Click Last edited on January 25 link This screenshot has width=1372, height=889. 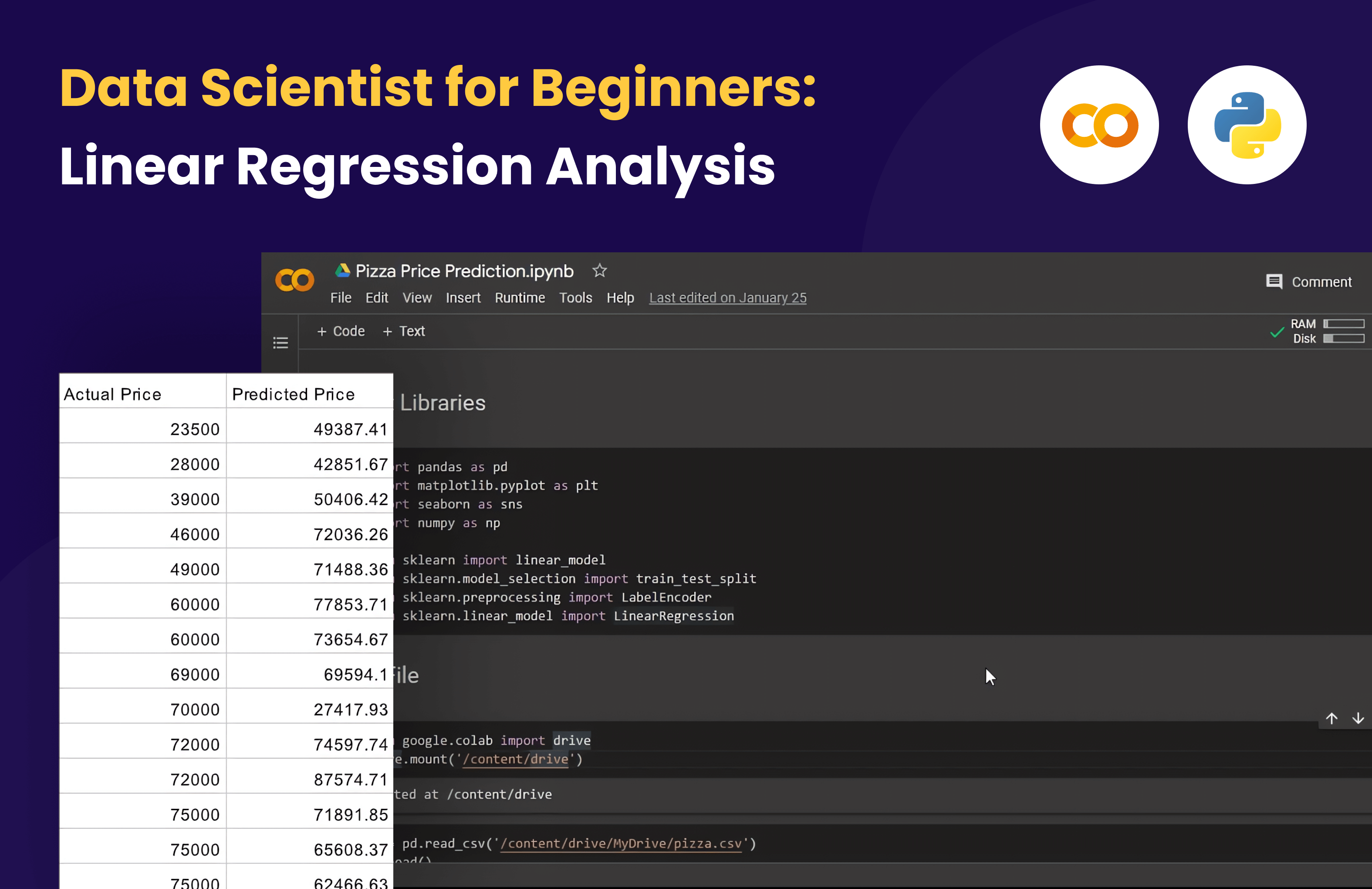728,298
